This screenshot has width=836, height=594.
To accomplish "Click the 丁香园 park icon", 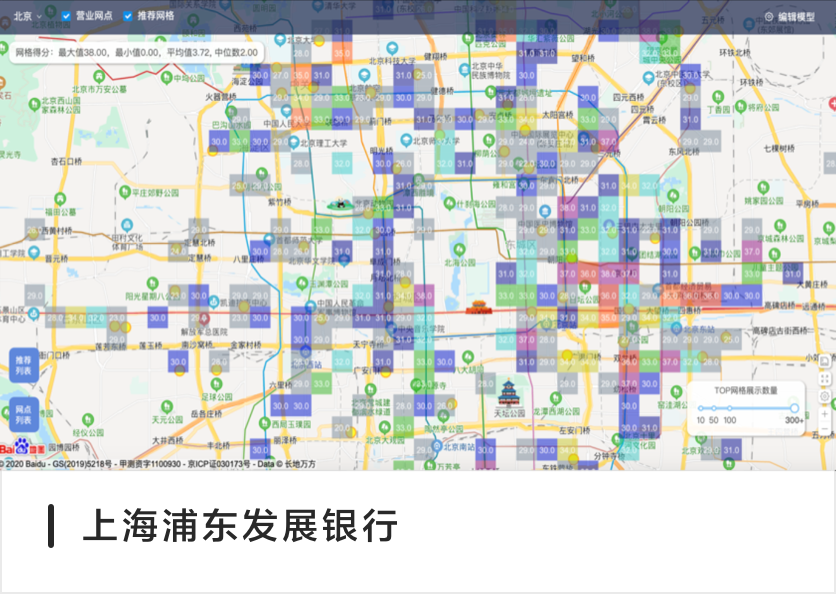I will [718, 97].
